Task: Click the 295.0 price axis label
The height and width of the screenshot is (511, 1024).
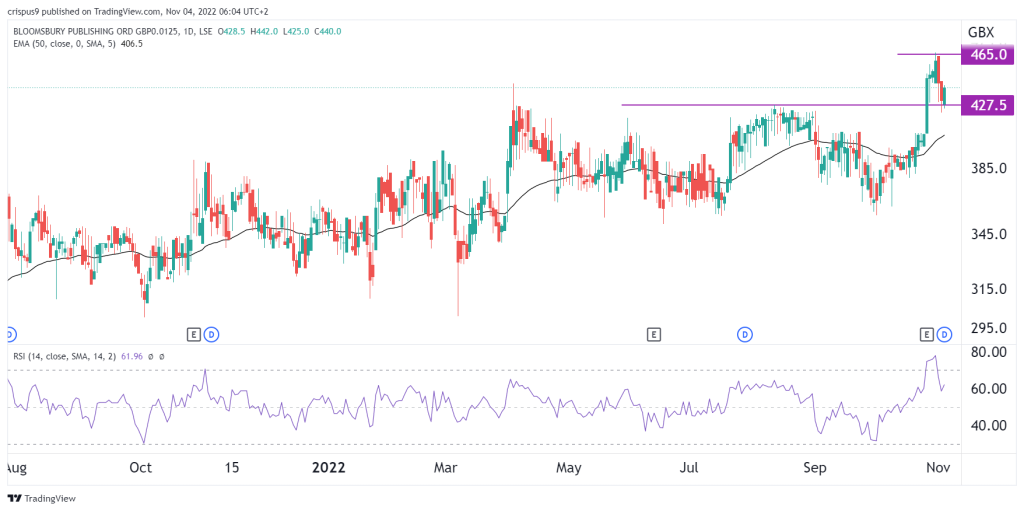Action: tap(989, 329)
